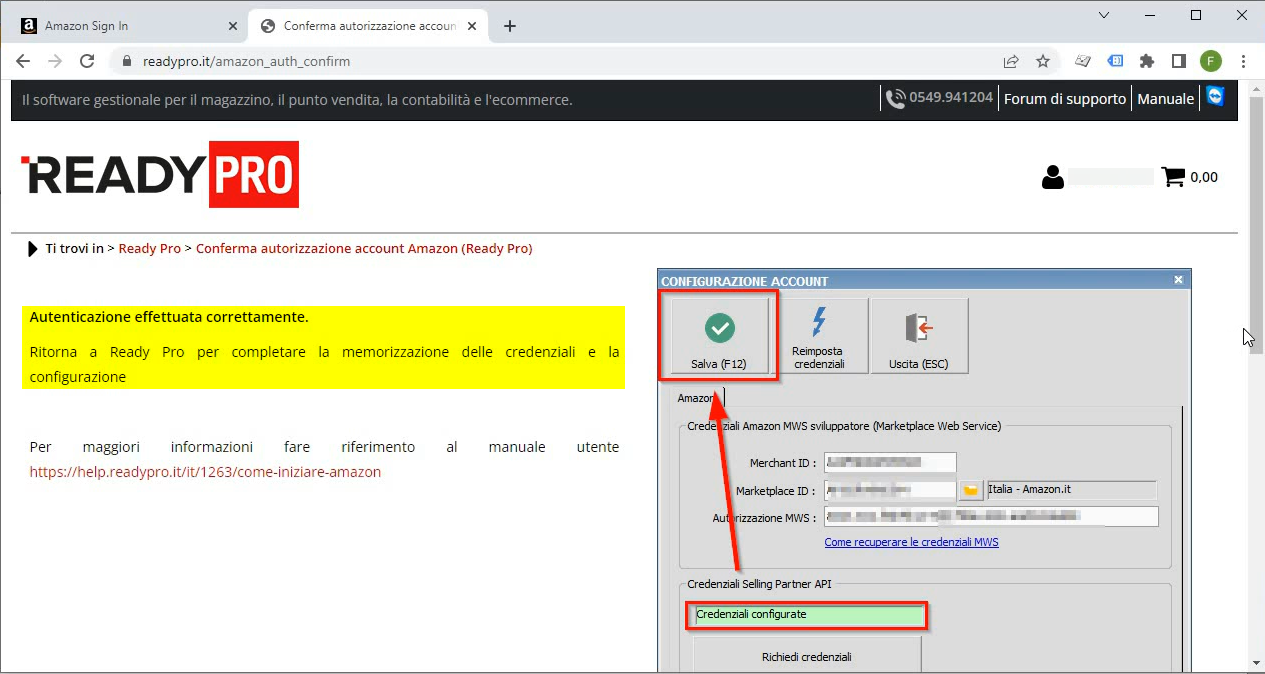The width and height of the screenshot is (1265, 674).
Task: View site information via the lock icon
Action: [127, 61]
